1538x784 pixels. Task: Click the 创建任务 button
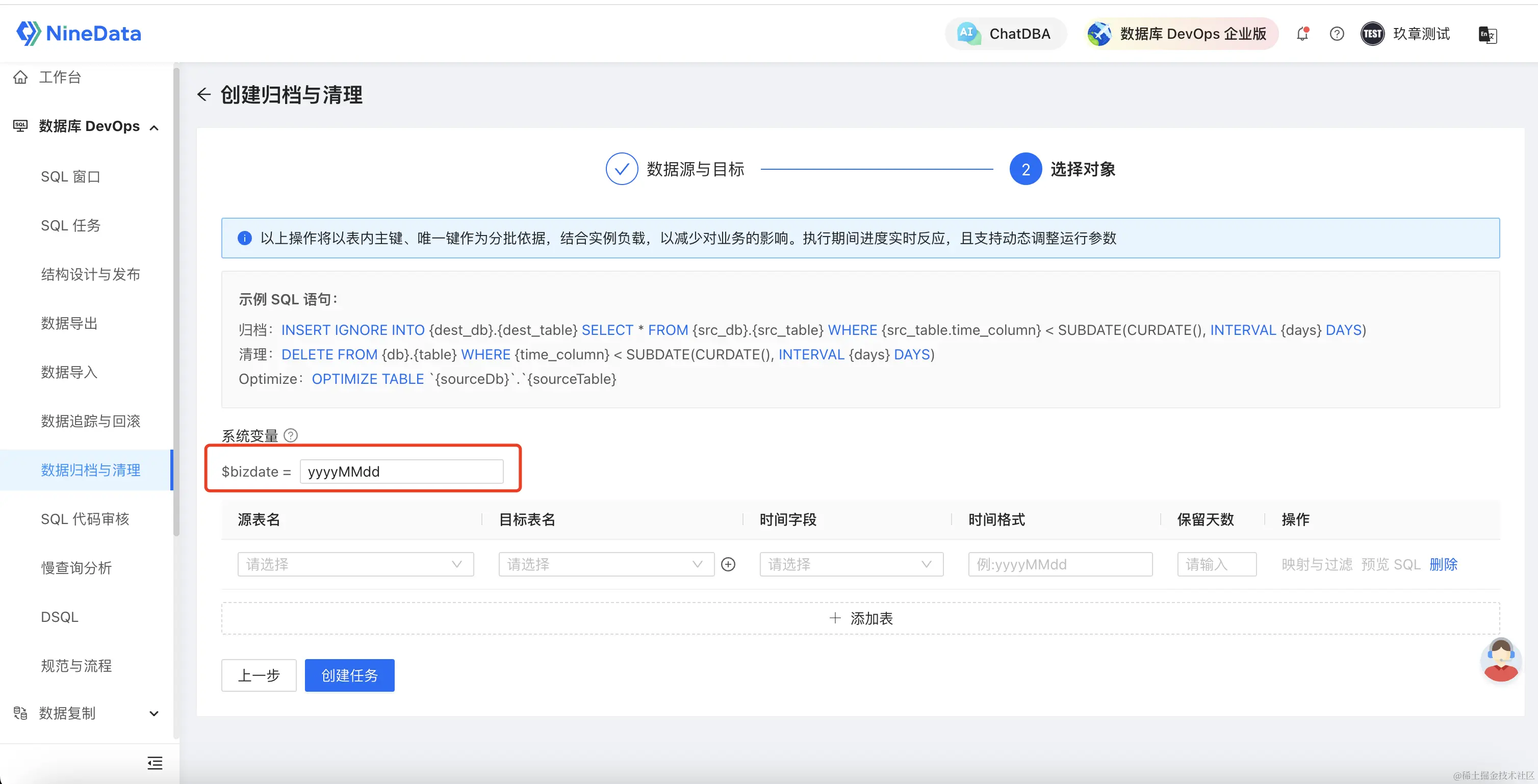(x=349, y=675)
